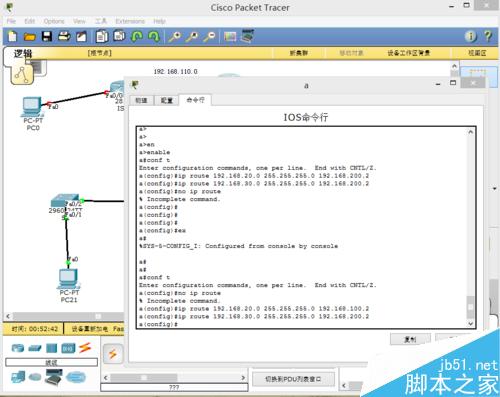Switch to the 配置 tab in device window

click(166, 100)
